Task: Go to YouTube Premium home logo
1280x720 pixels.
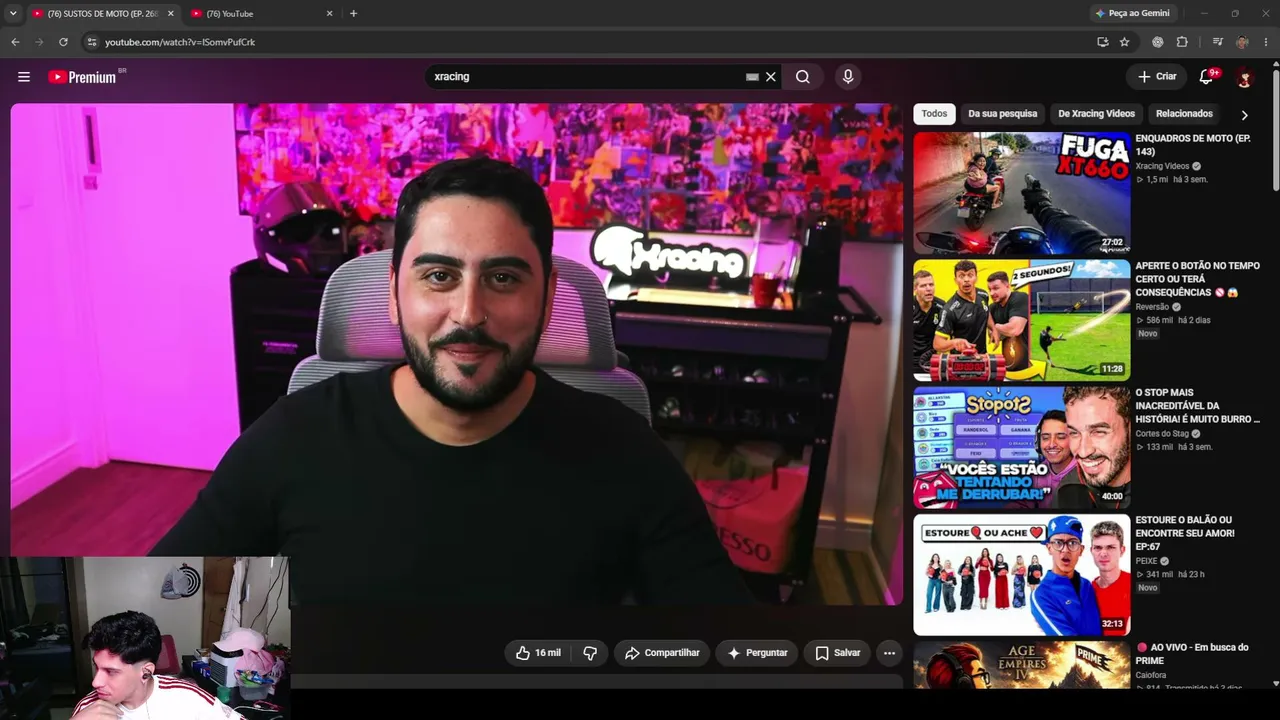Action: pyautogui.click(x=84, y=77)
